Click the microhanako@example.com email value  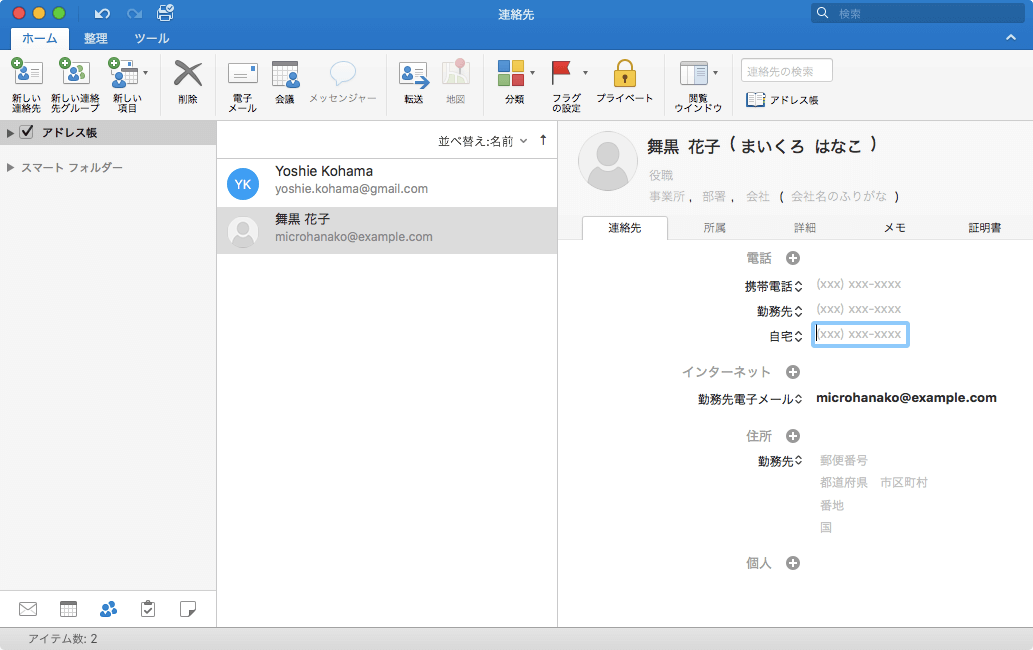click(906, 398)
